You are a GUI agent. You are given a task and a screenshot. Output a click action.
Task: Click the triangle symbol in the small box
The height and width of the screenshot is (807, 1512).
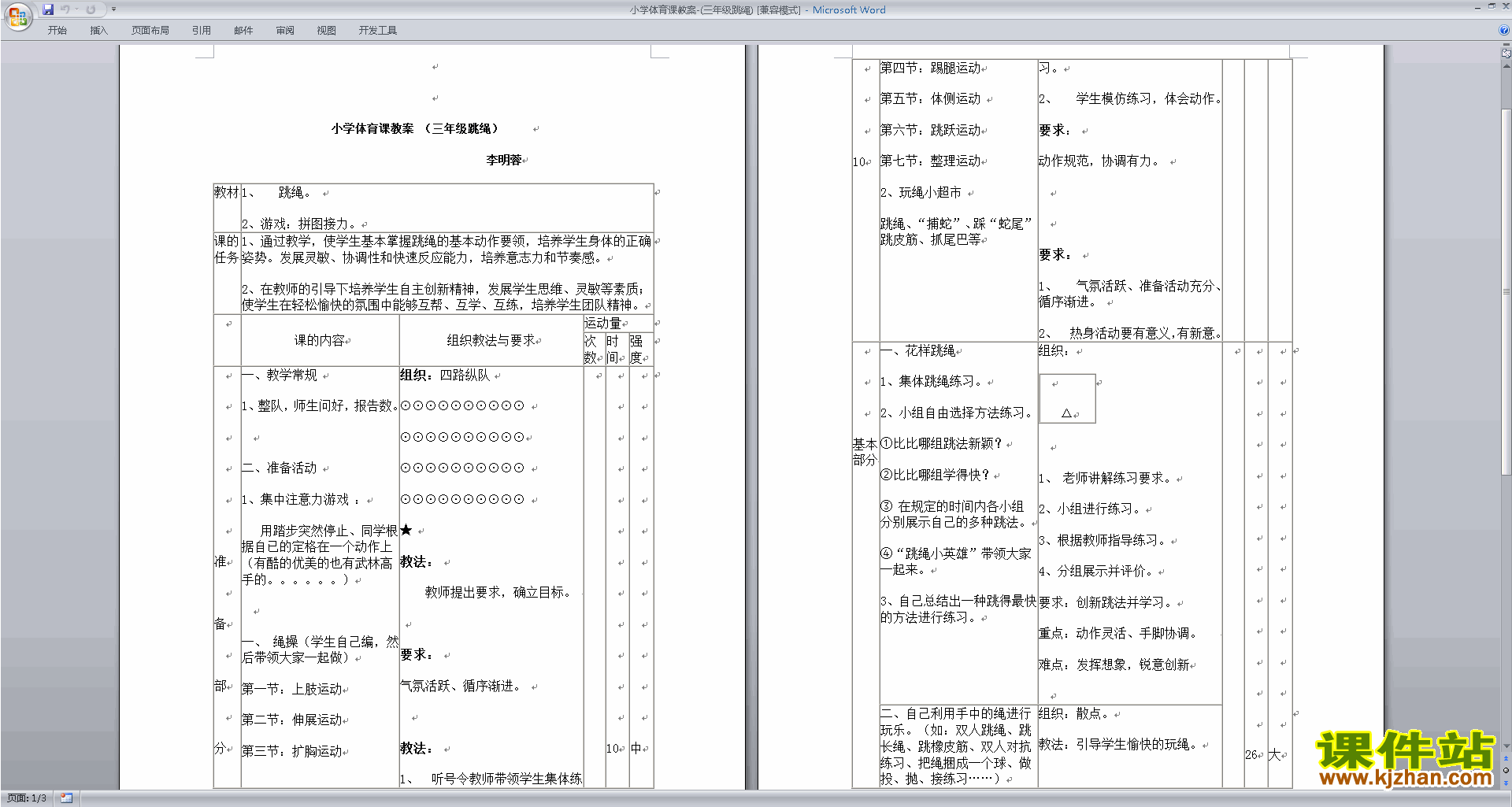(x=1066, y=413)
